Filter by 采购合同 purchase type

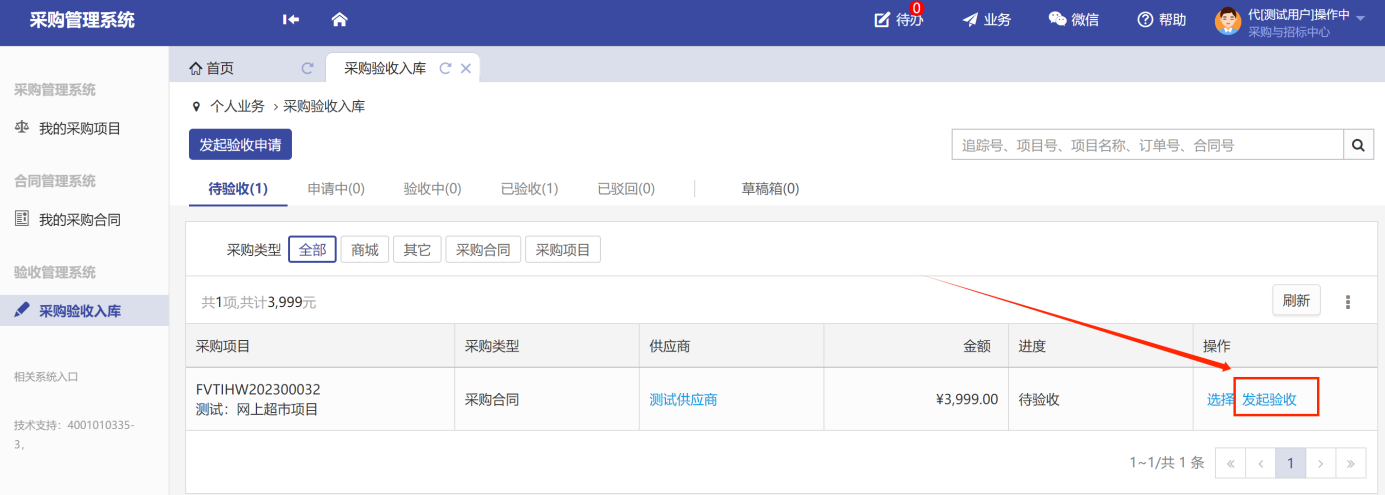(x=483, y=250)
